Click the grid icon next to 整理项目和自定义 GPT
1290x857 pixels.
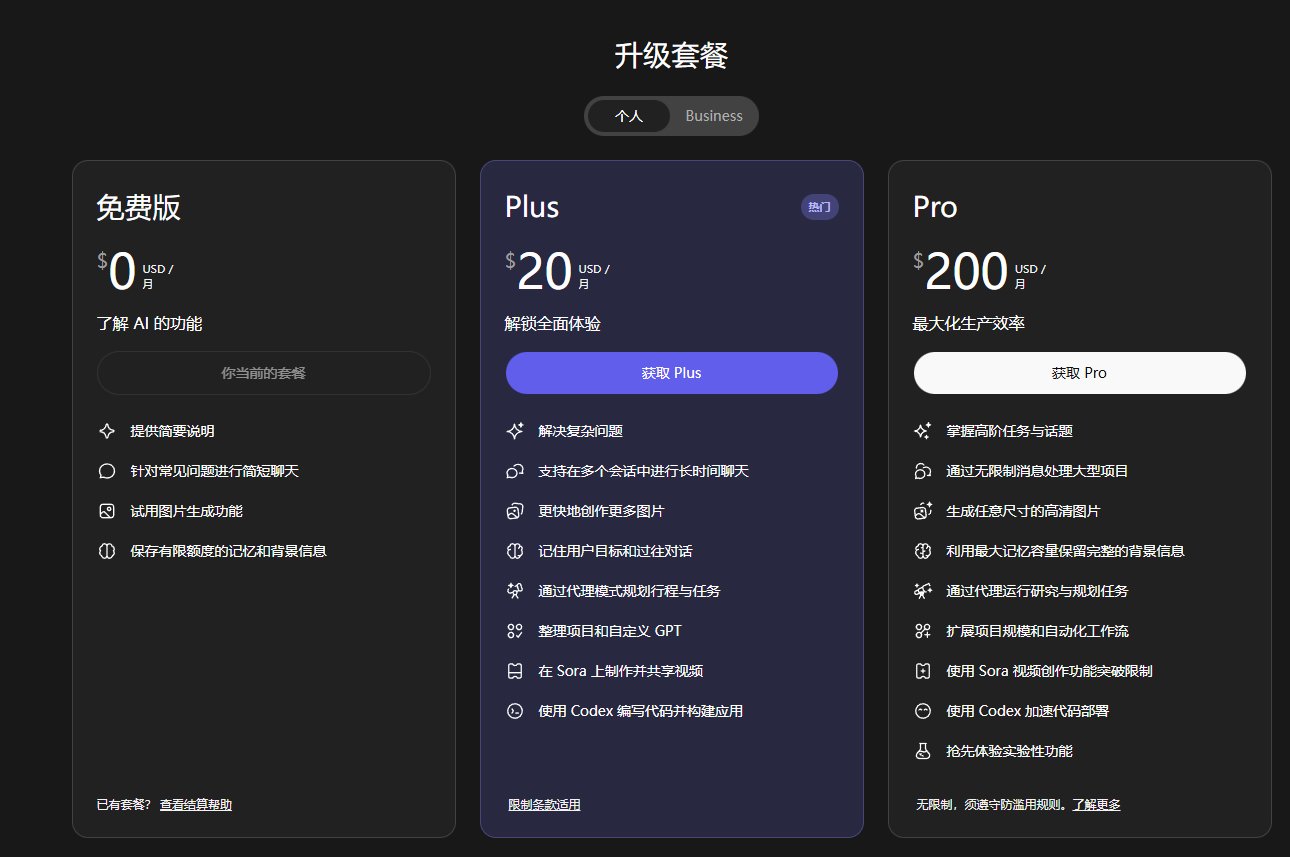click(x=515, y=631)
